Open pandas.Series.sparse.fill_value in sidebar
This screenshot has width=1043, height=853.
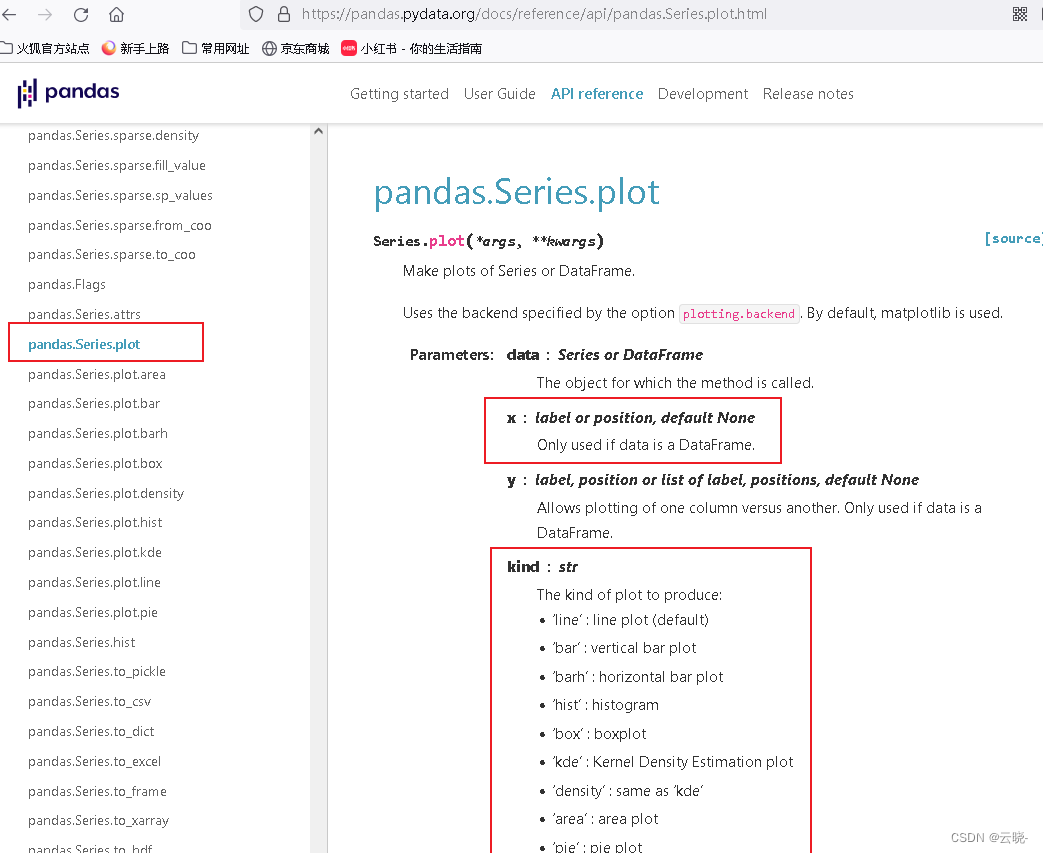tap(117, 166)
